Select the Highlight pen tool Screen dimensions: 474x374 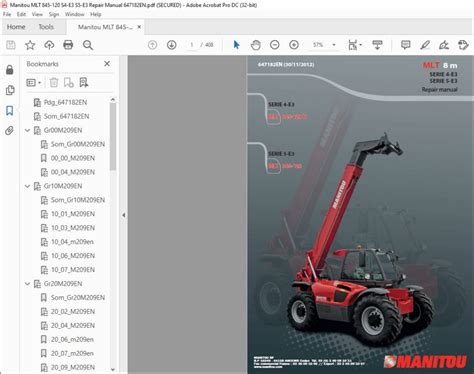[x=425, y=45]
